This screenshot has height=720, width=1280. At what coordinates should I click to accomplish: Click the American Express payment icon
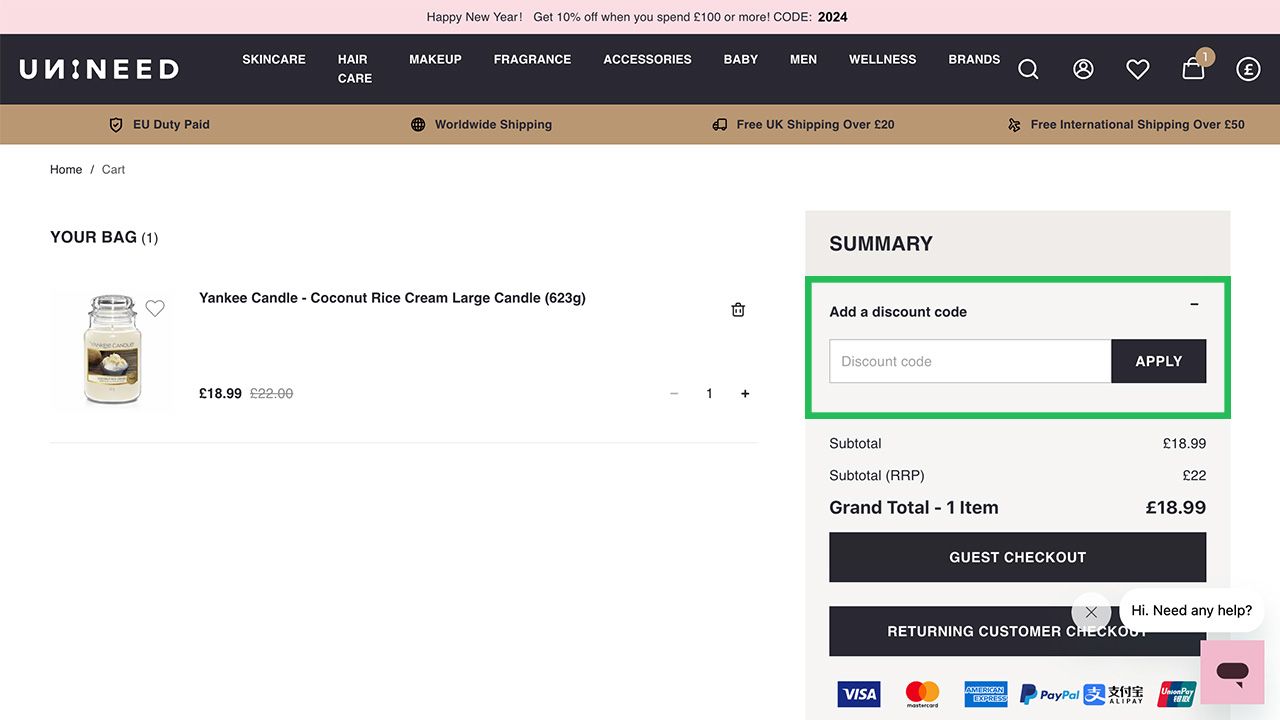tap(985, 694)
